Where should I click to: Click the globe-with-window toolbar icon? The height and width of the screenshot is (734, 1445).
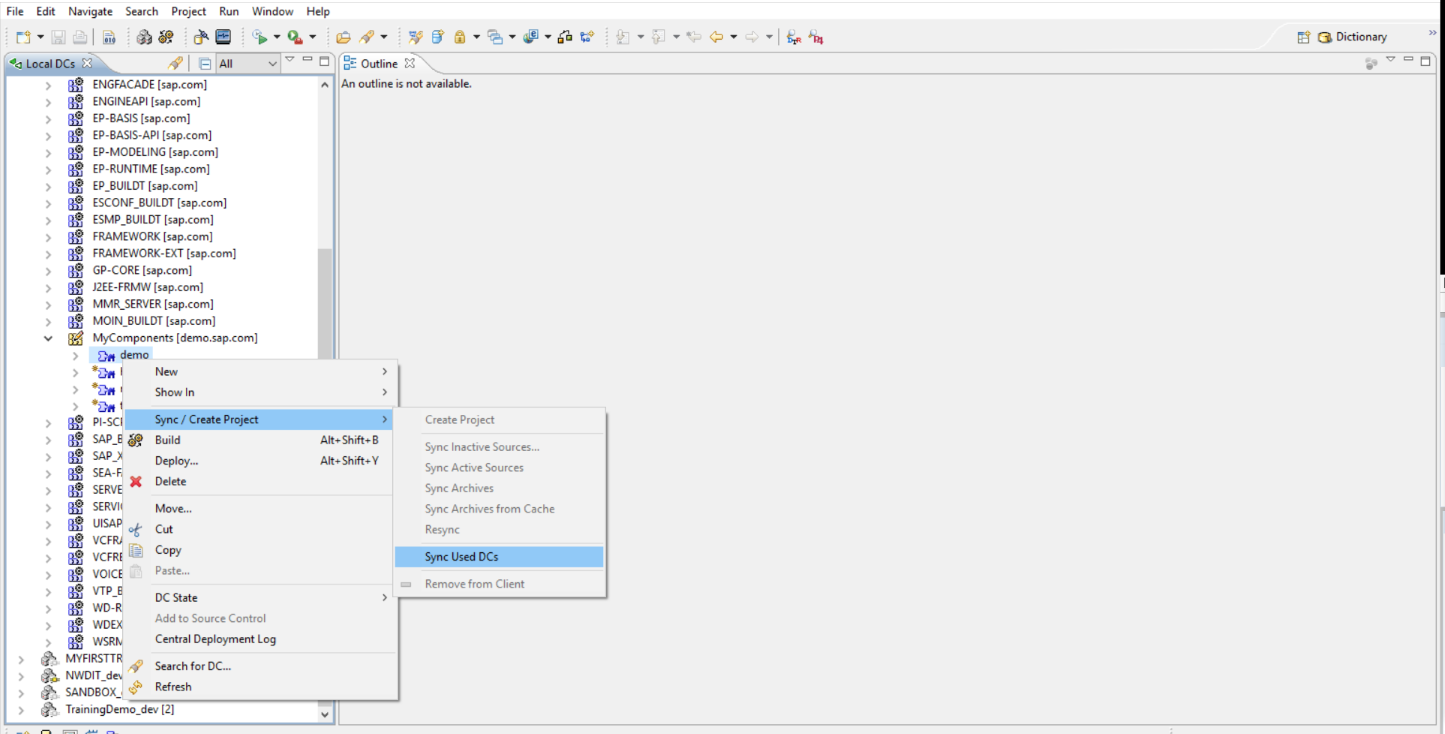530,37
